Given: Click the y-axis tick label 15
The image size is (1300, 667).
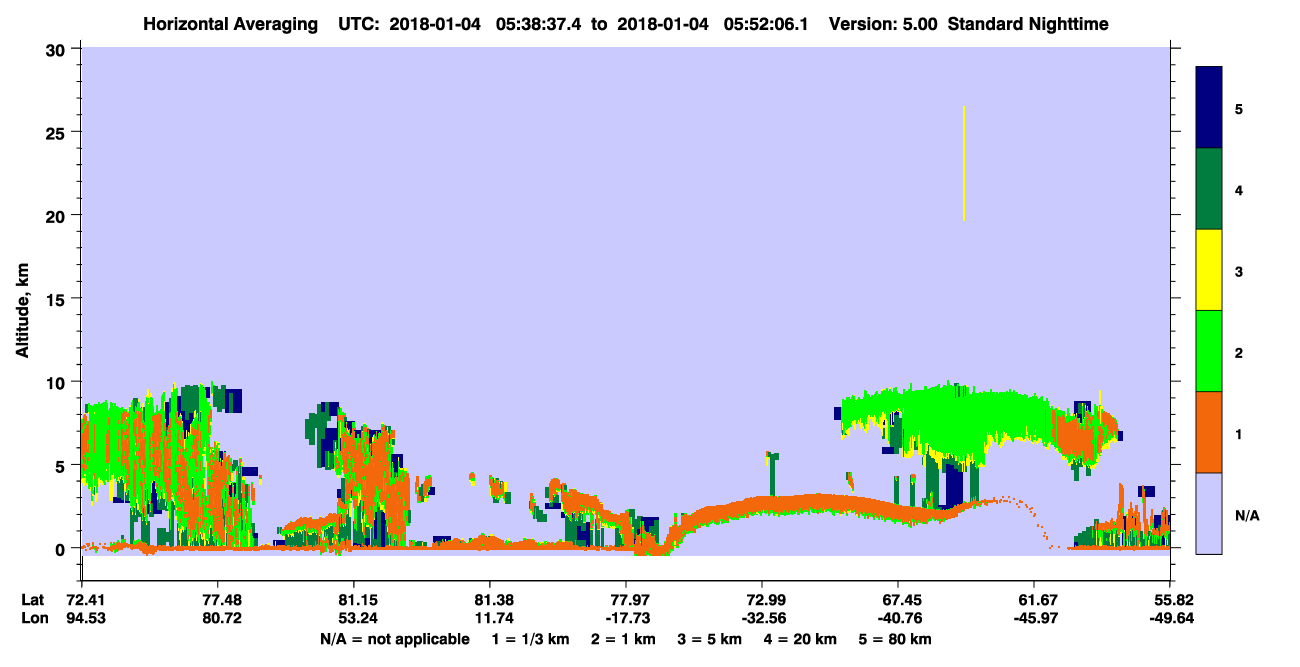Looking at the screenshot, I should (58, 299).
